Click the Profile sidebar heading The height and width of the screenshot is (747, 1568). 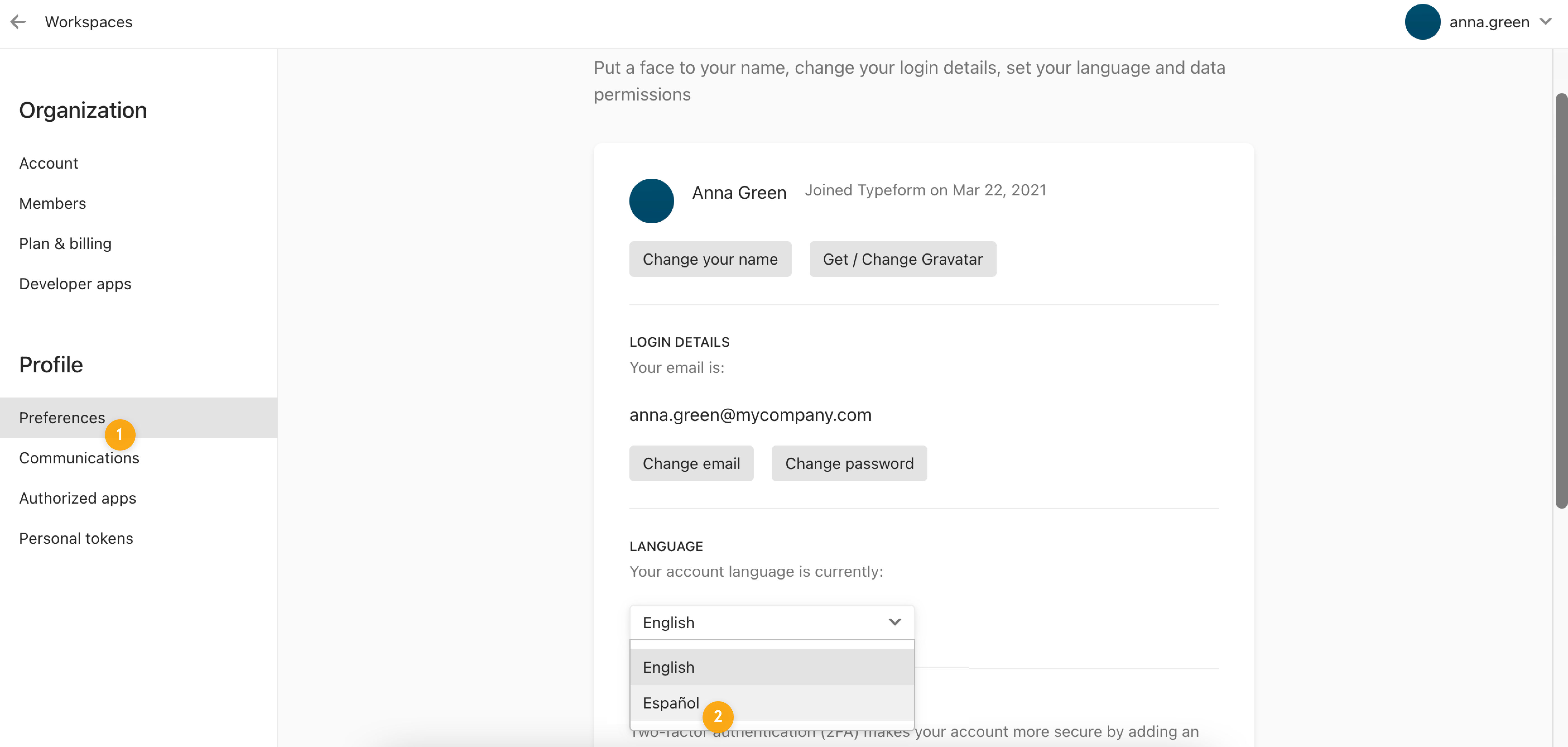click(x=50, y=365)
